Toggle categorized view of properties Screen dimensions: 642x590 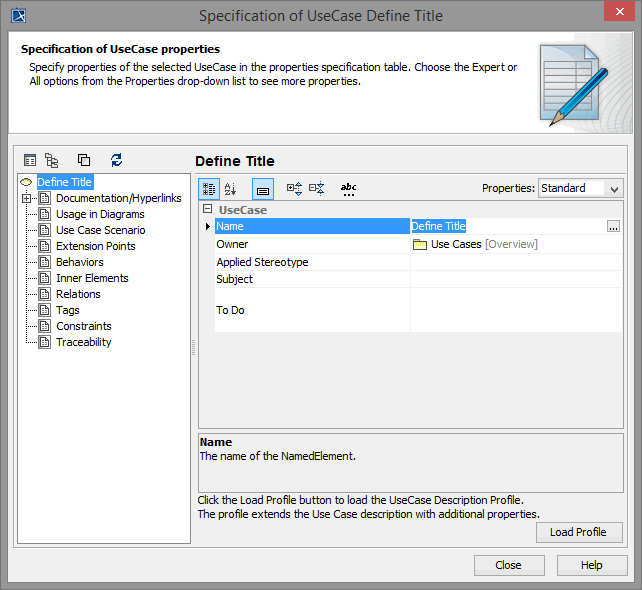(208, 188)
